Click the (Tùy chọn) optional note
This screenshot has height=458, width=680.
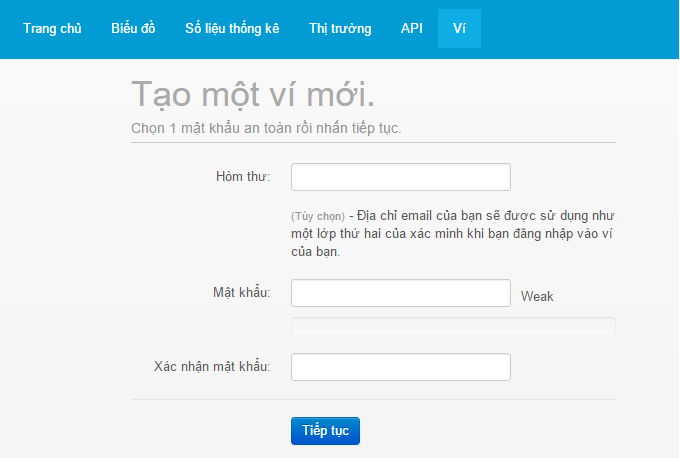coord(318,216)
